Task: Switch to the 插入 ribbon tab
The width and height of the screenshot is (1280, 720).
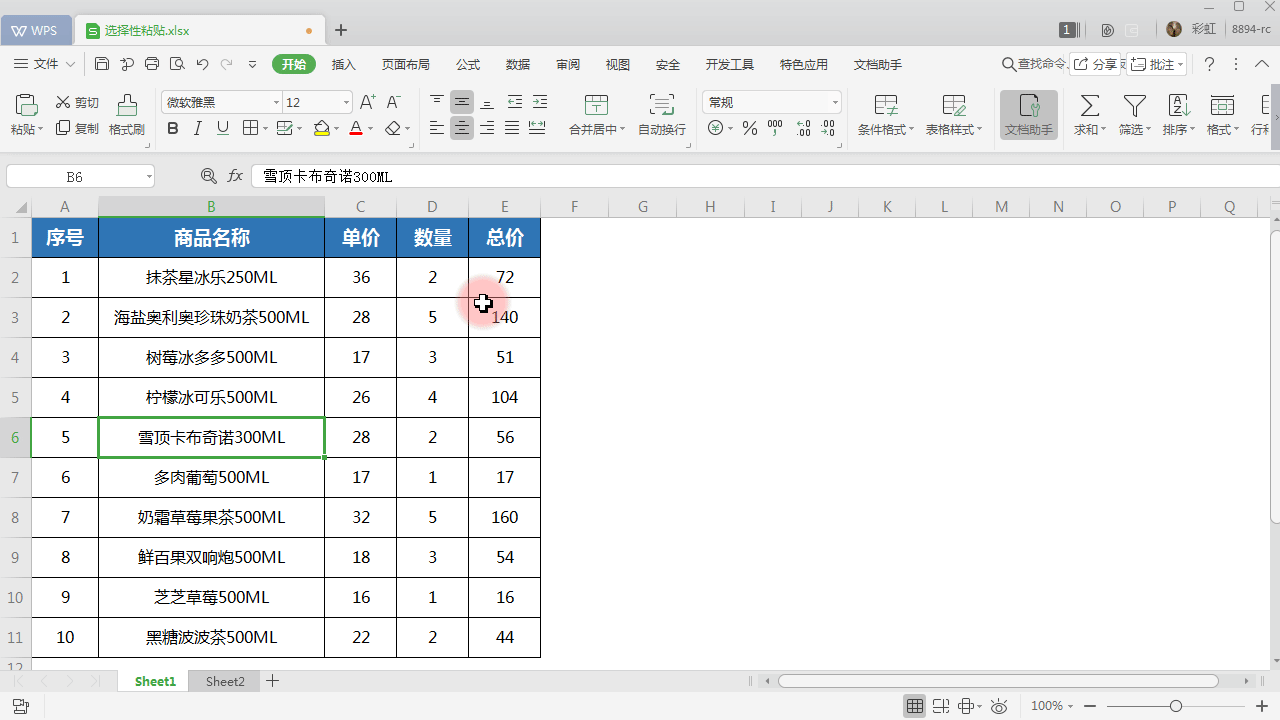Action: 344,64
